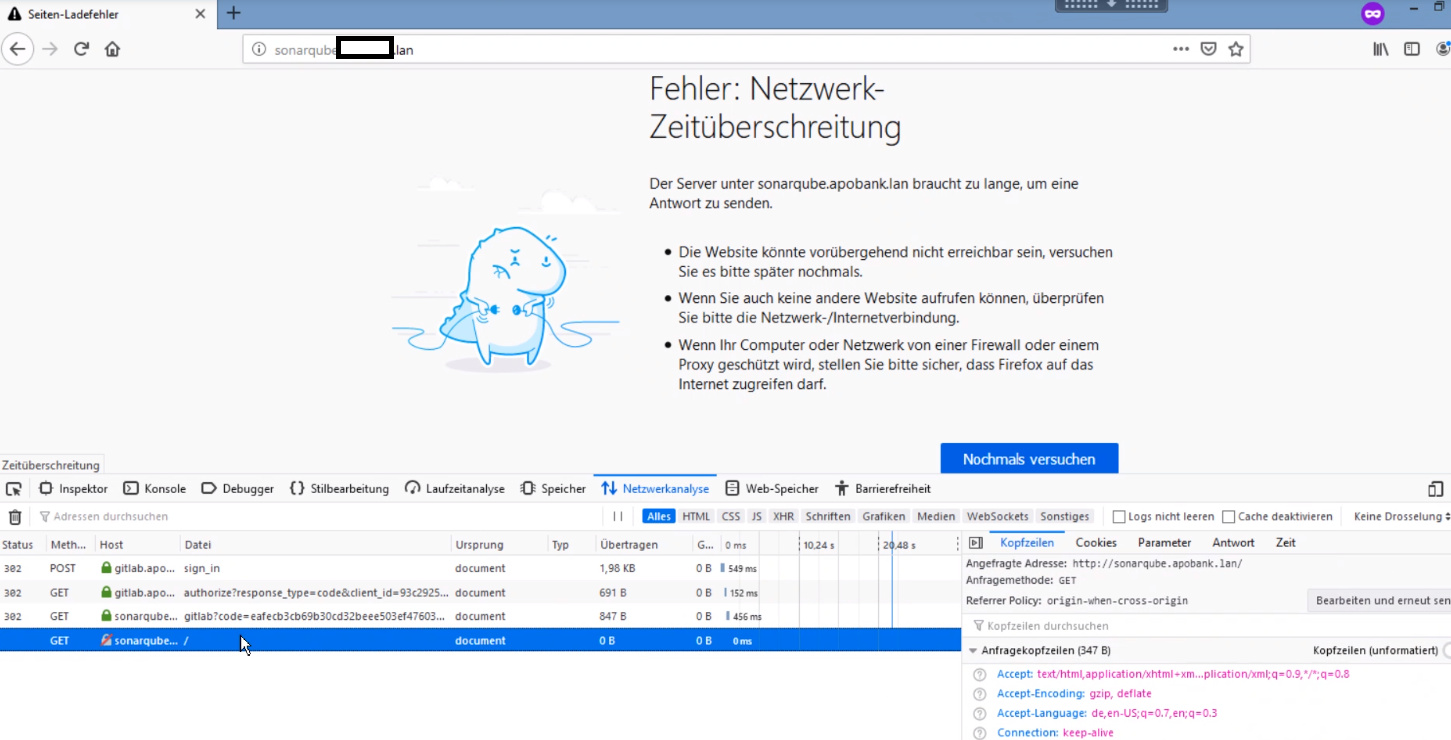
Task: Open the Speicher tab
Action: pyautogui.click(x=553, y=489)
